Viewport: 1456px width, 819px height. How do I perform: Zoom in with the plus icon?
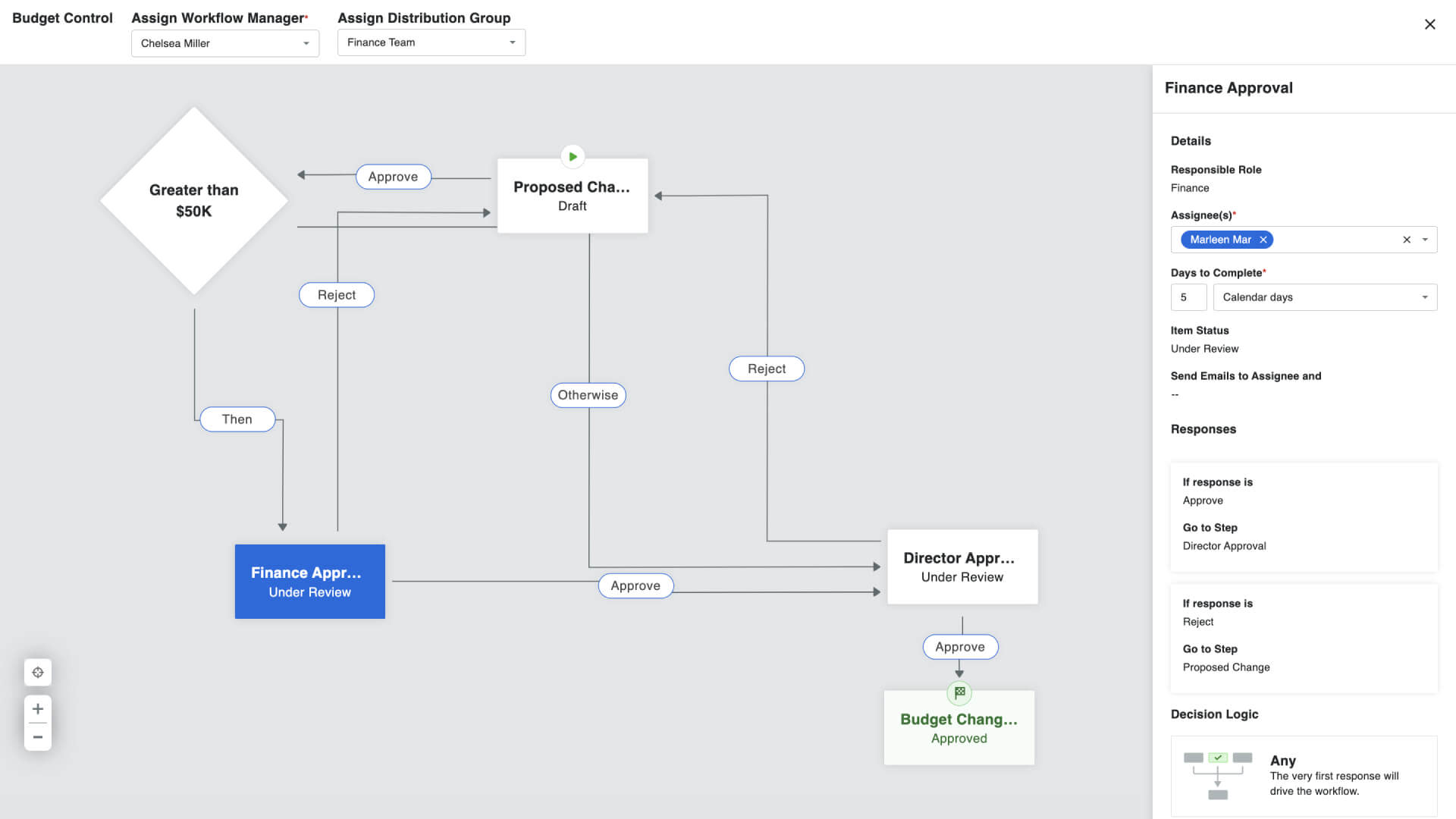(38, 709)
